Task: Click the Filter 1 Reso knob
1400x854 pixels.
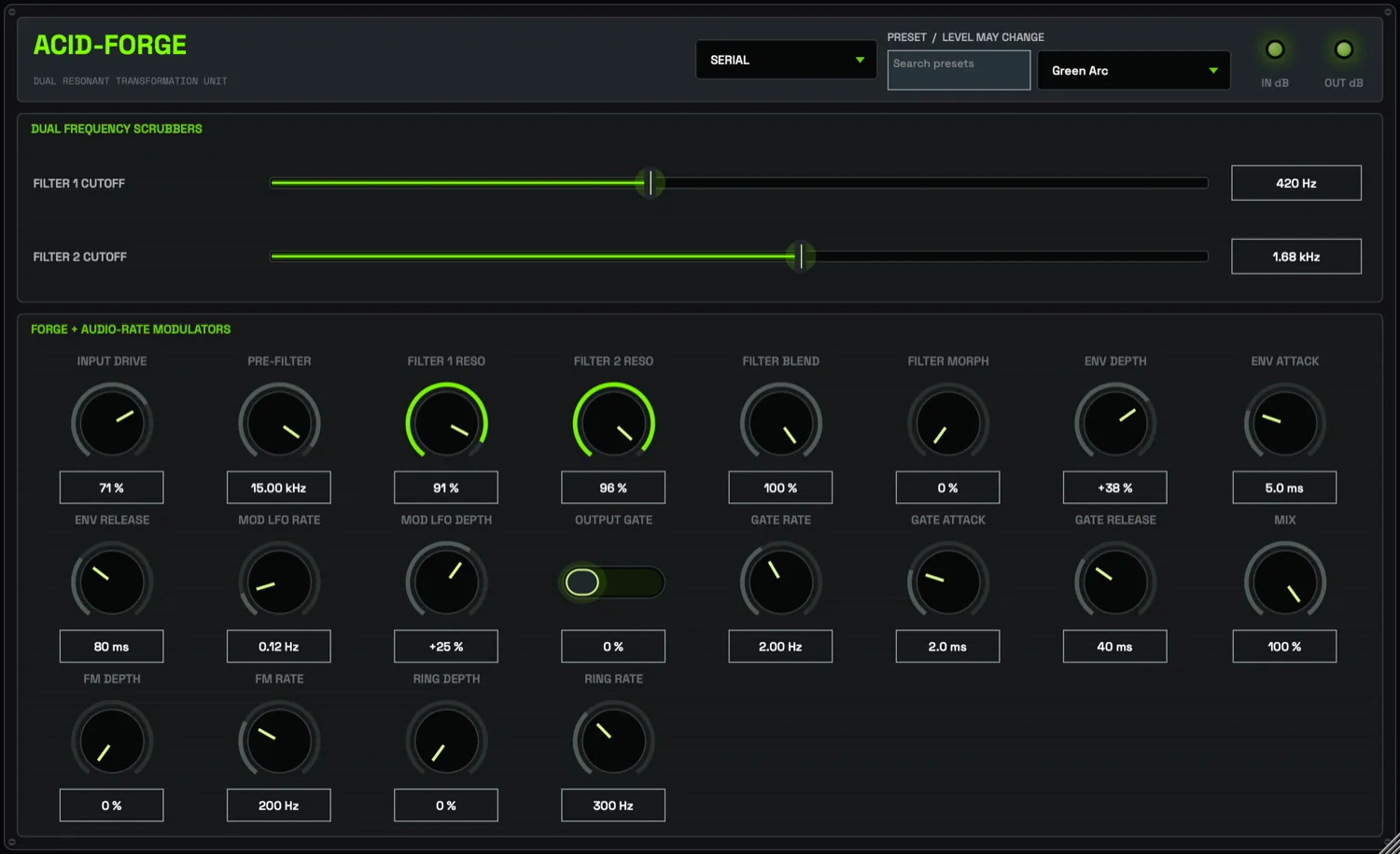Action: (x=446, y=423)
